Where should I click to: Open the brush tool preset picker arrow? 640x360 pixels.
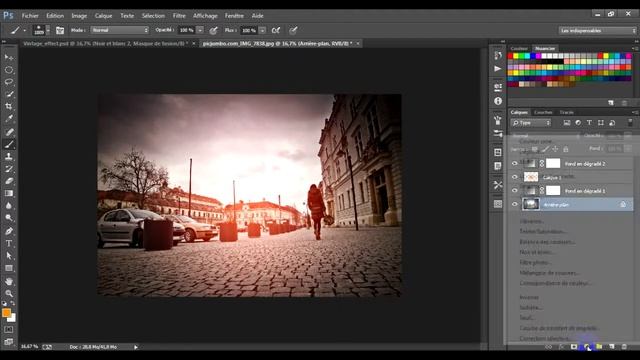click(24, 31)
